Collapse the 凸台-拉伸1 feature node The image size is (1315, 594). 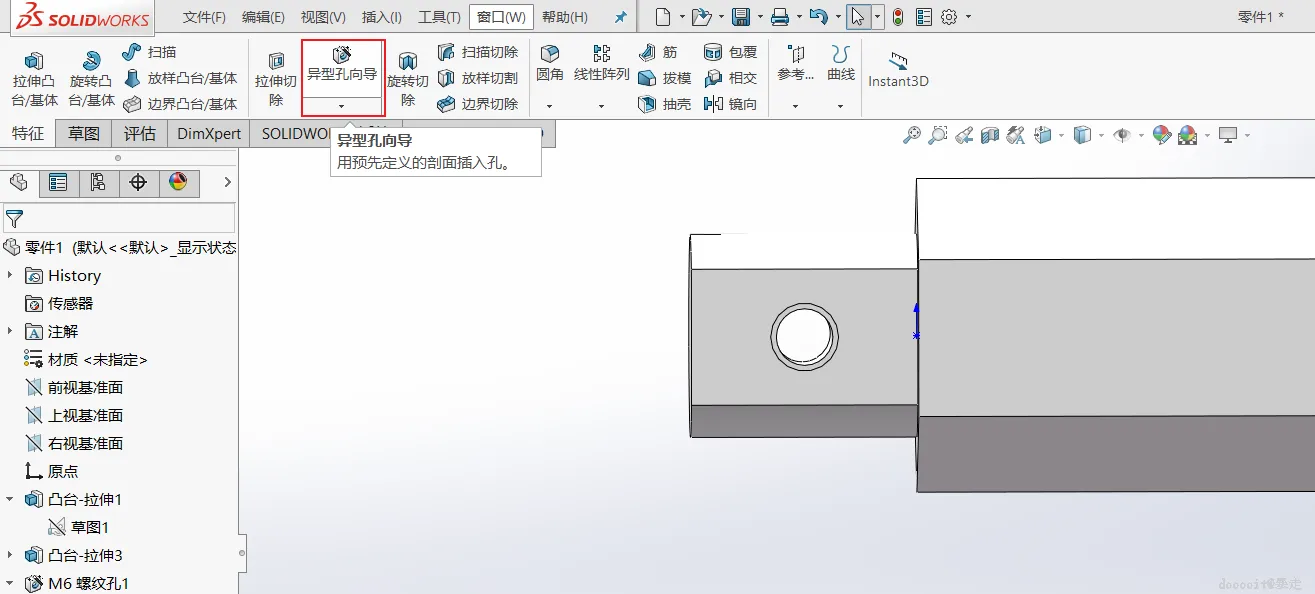10,499
